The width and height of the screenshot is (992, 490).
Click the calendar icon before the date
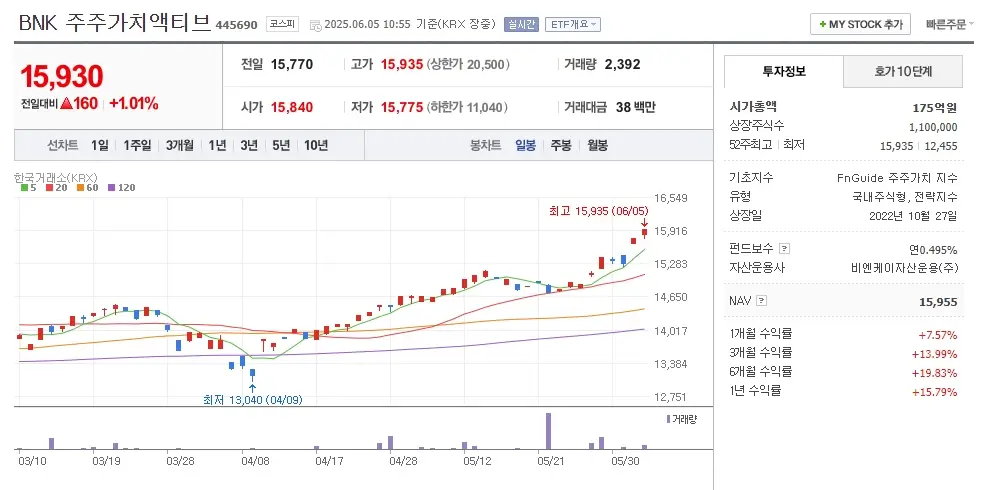[316, 24]
